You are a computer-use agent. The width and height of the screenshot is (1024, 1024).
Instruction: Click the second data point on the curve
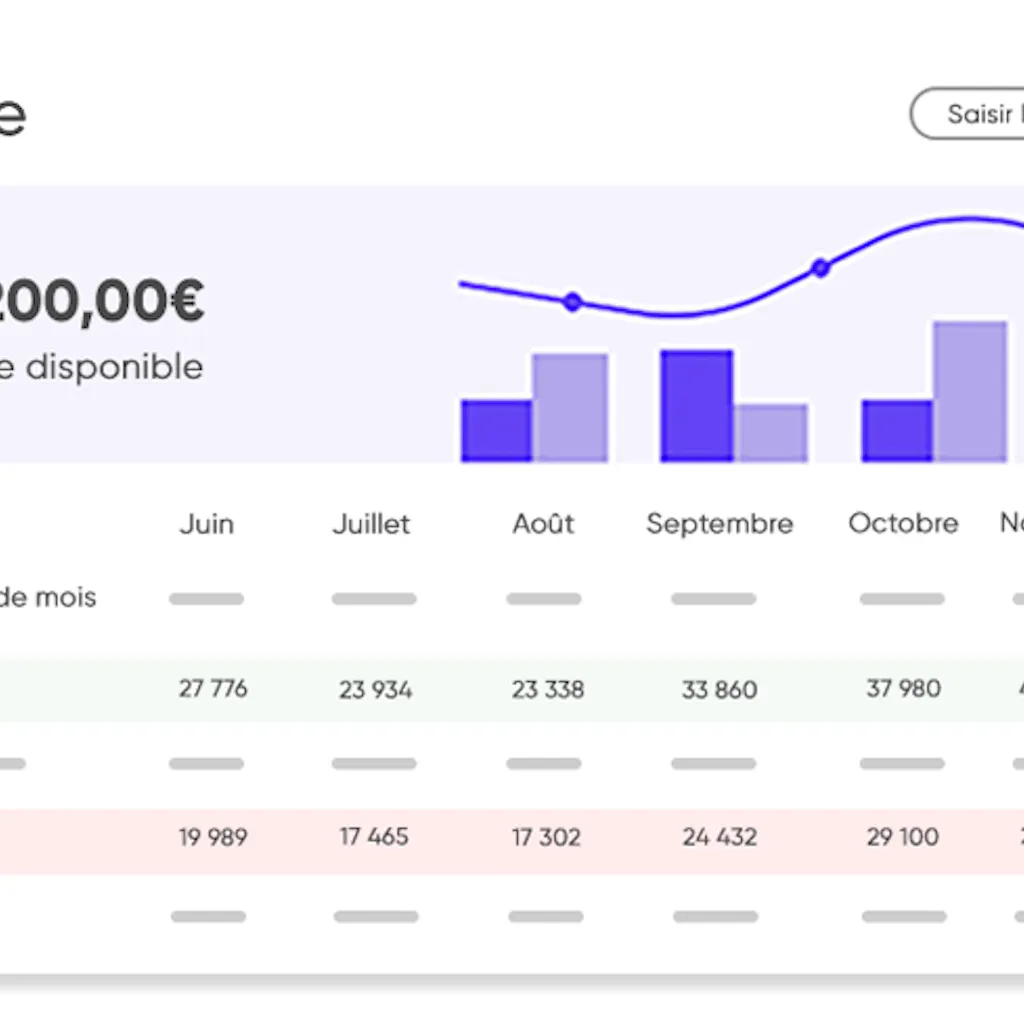(821, 267)
